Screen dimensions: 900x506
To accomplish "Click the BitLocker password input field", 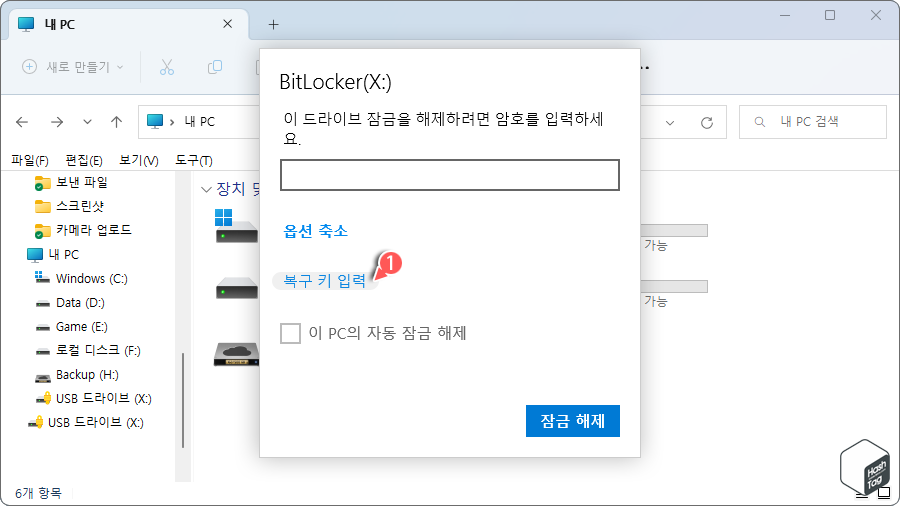I will [450, 175].
